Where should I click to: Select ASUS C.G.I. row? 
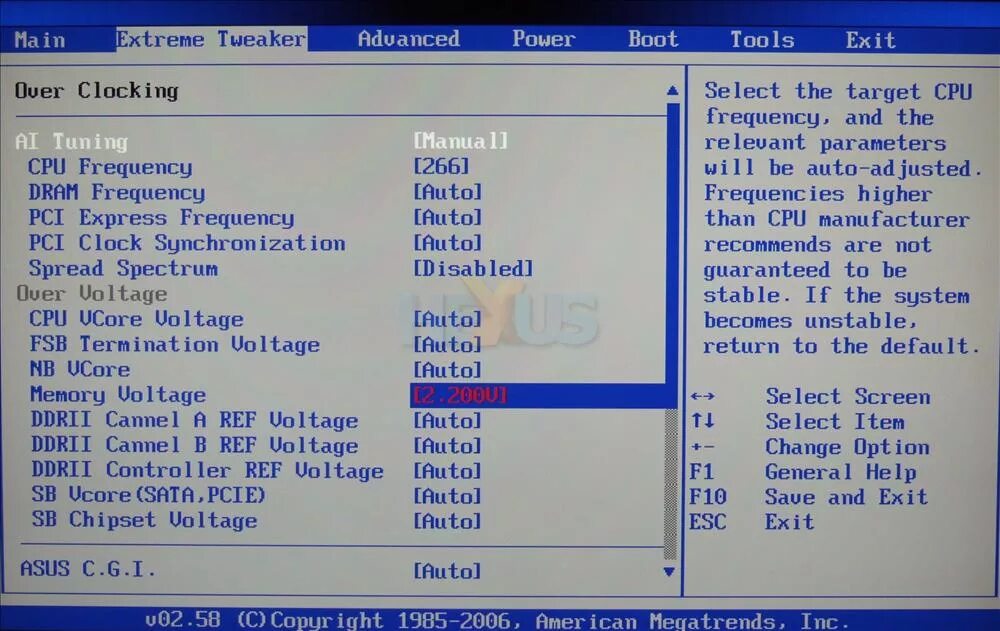click(88, 568)
